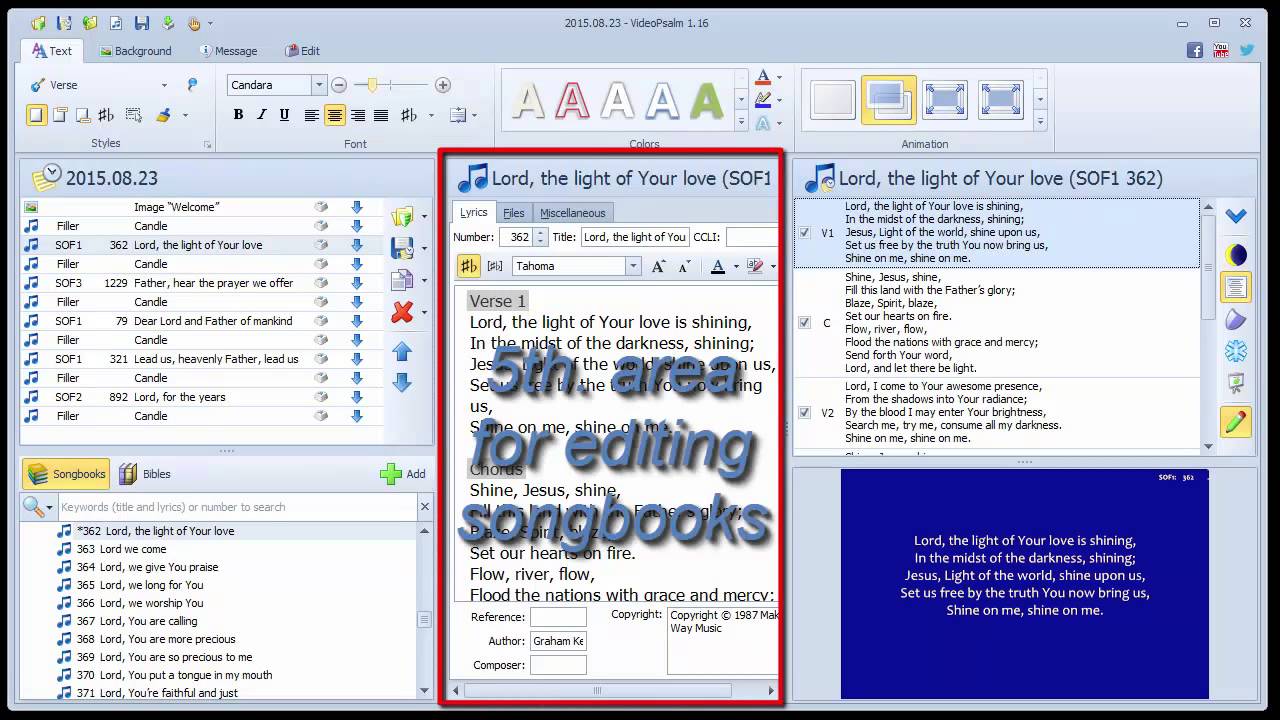The height and width of the screenshot is (720, 1280).
Task: Click the copy agenda icon beside agenda list
Action: click(x=402, y=281)
